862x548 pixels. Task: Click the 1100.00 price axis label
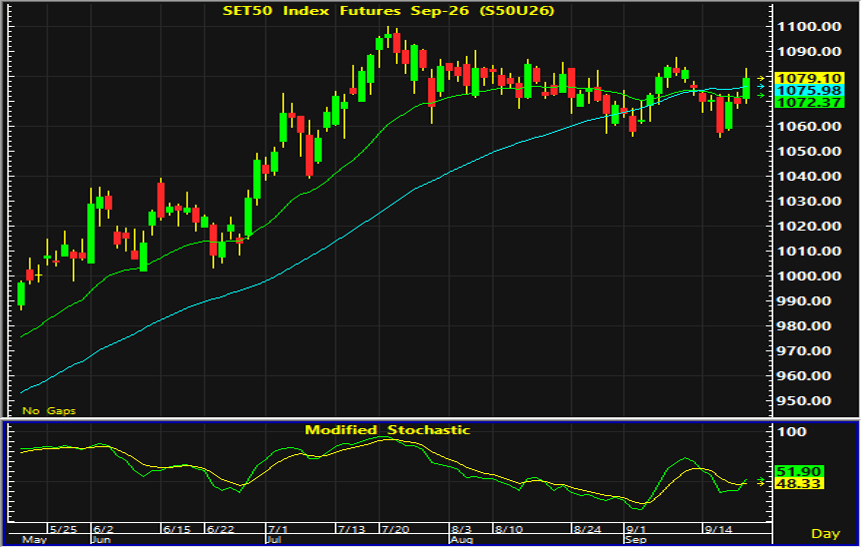point(809,26)
